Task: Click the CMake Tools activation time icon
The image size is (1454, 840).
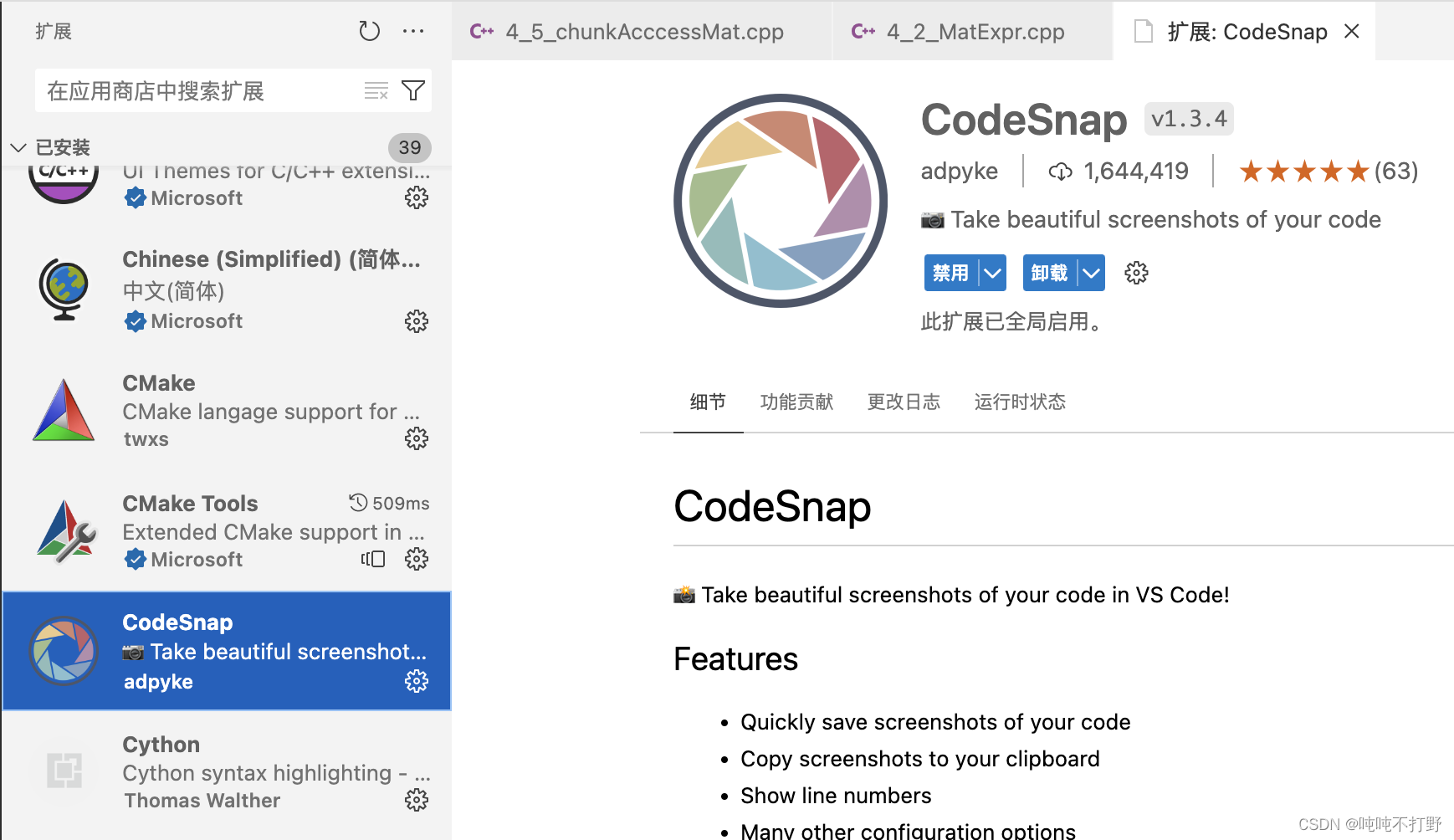Action: click(x=358, y=503)
